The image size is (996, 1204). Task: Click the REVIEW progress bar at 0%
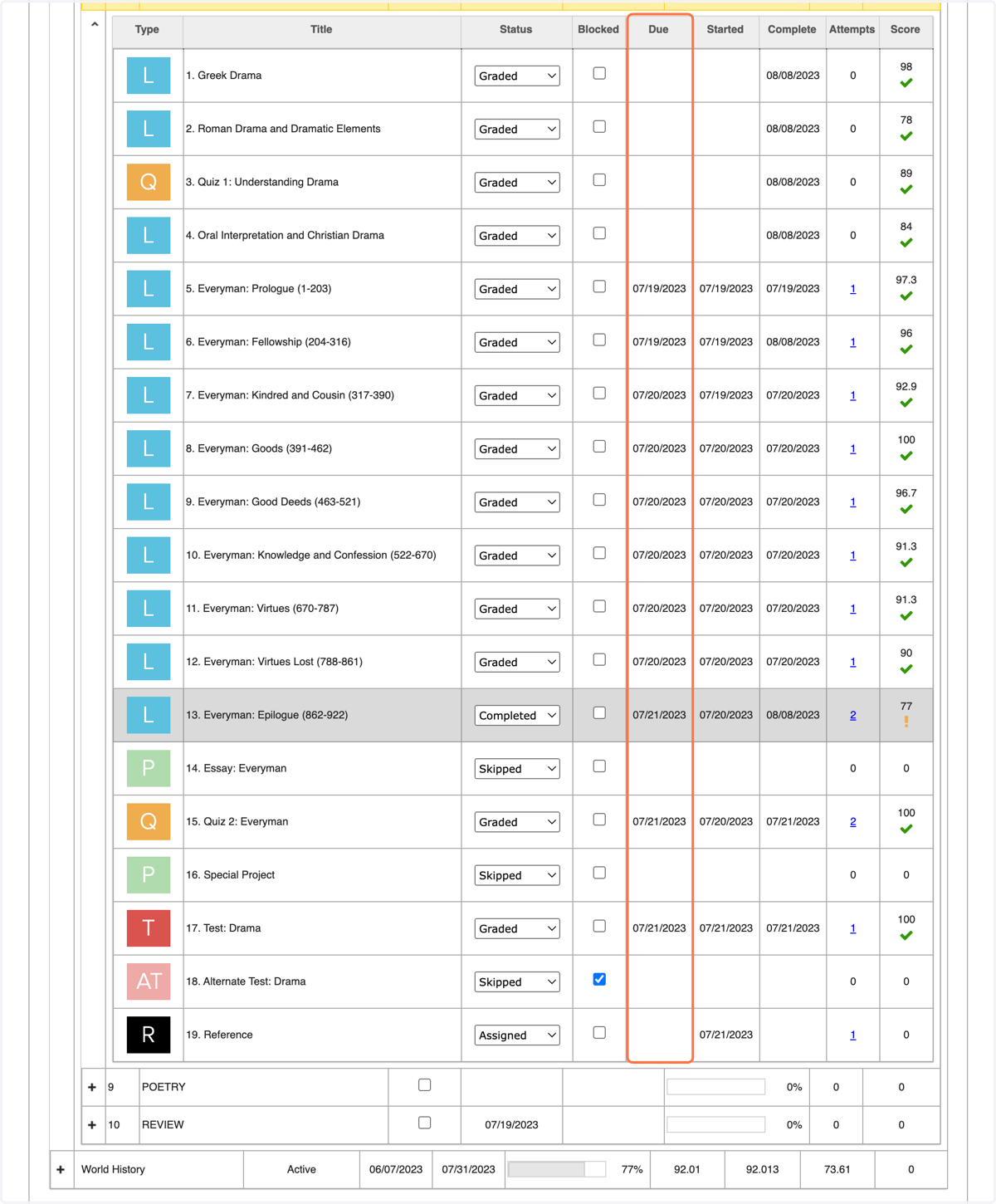point(715,1124)
